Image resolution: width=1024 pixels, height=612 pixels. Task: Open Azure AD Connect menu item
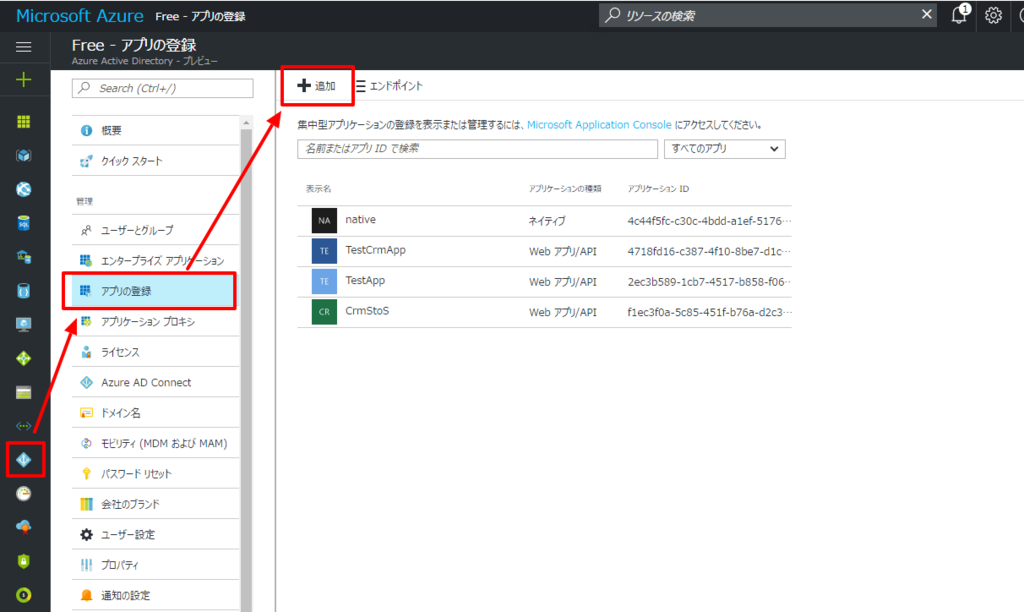coord(155,382)
